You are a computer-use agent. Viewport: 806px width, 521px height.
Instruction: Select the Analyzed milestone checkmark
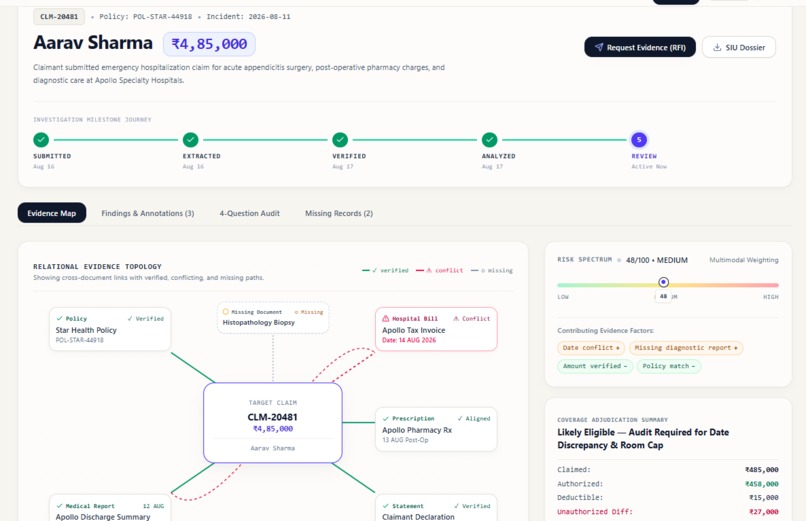tap(490, 140)
